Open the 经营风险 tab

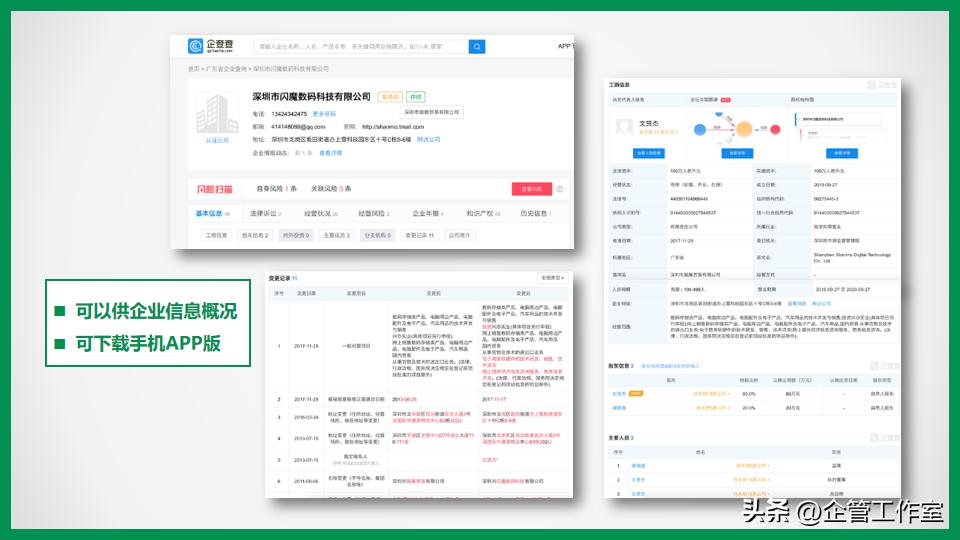click(x=373, y=213)
